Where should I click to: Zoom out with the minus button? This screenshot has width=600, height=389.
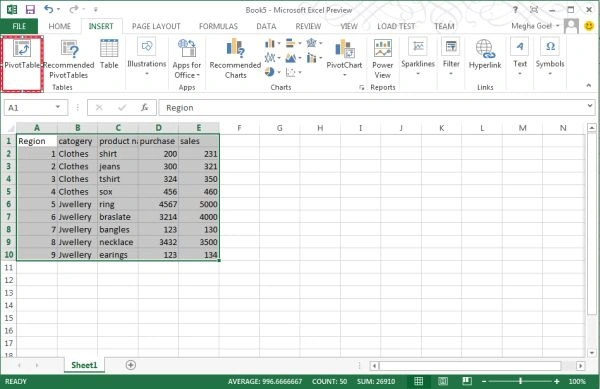click(484, 381)
